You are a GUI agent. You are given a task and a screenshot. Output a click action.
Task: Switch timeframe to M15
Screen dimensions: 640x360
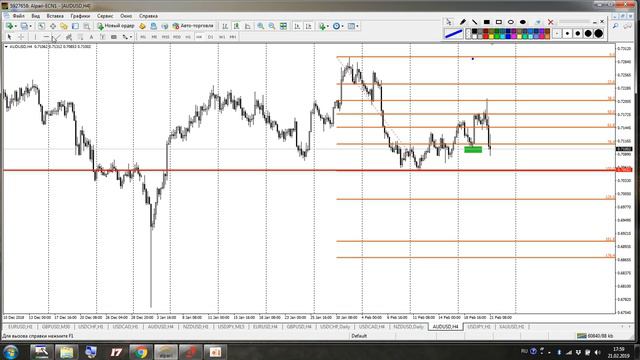(165, 37)
